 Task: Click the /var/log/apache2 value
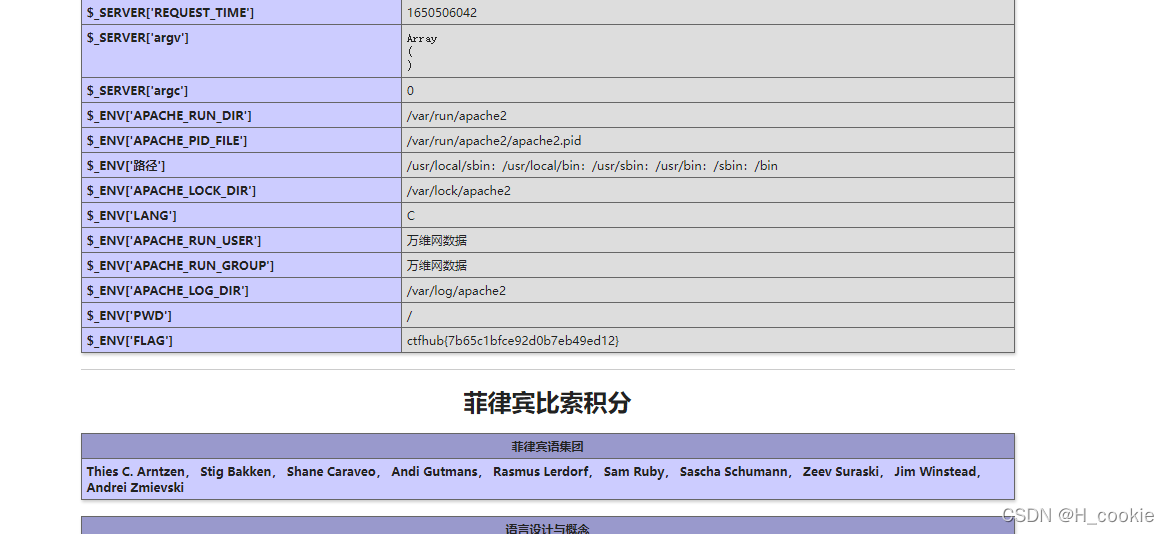click(456, 290)
